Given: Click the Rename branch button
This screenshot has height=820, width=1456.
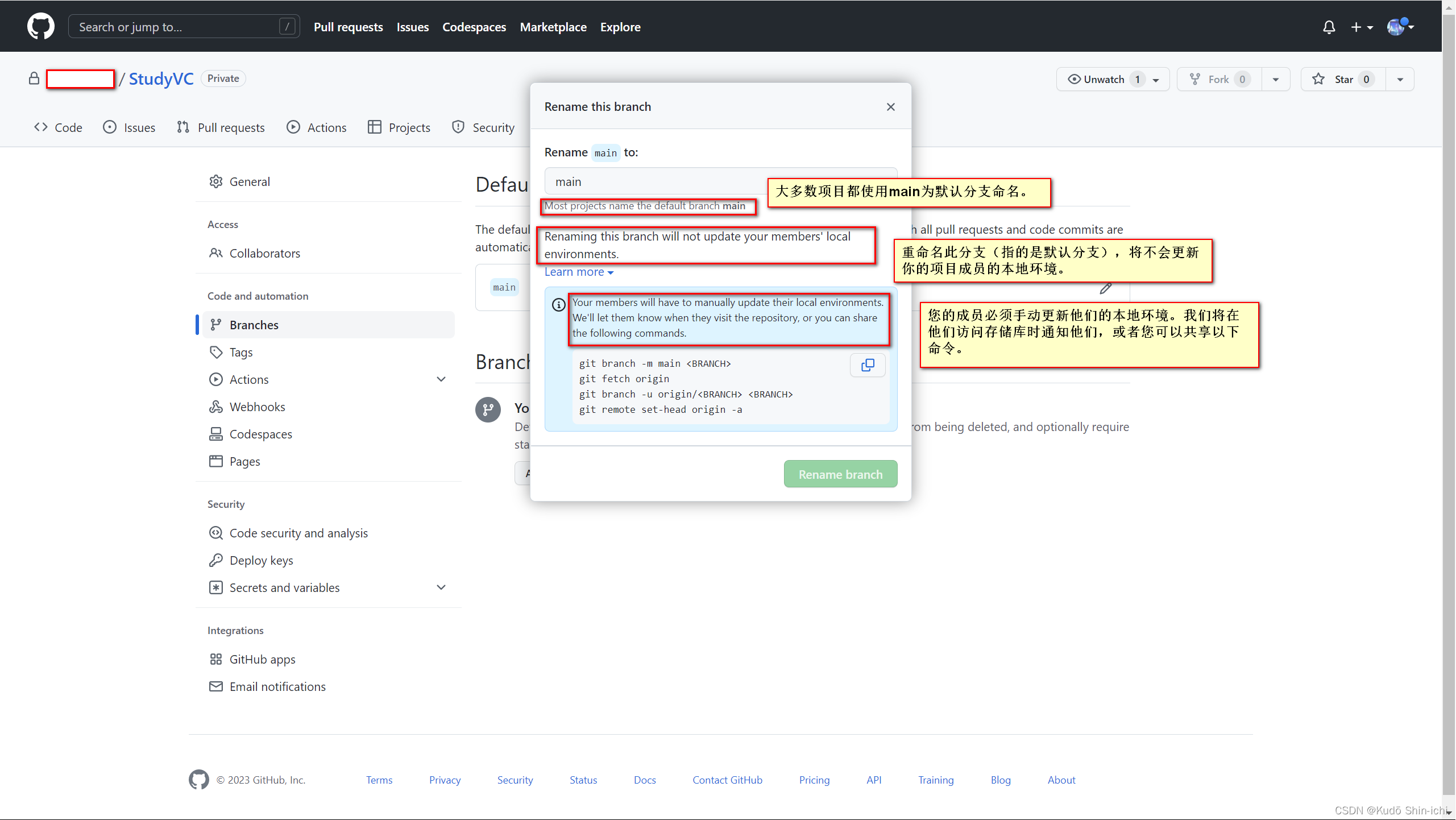Looking at the screenshot, I should pos(840,474).
